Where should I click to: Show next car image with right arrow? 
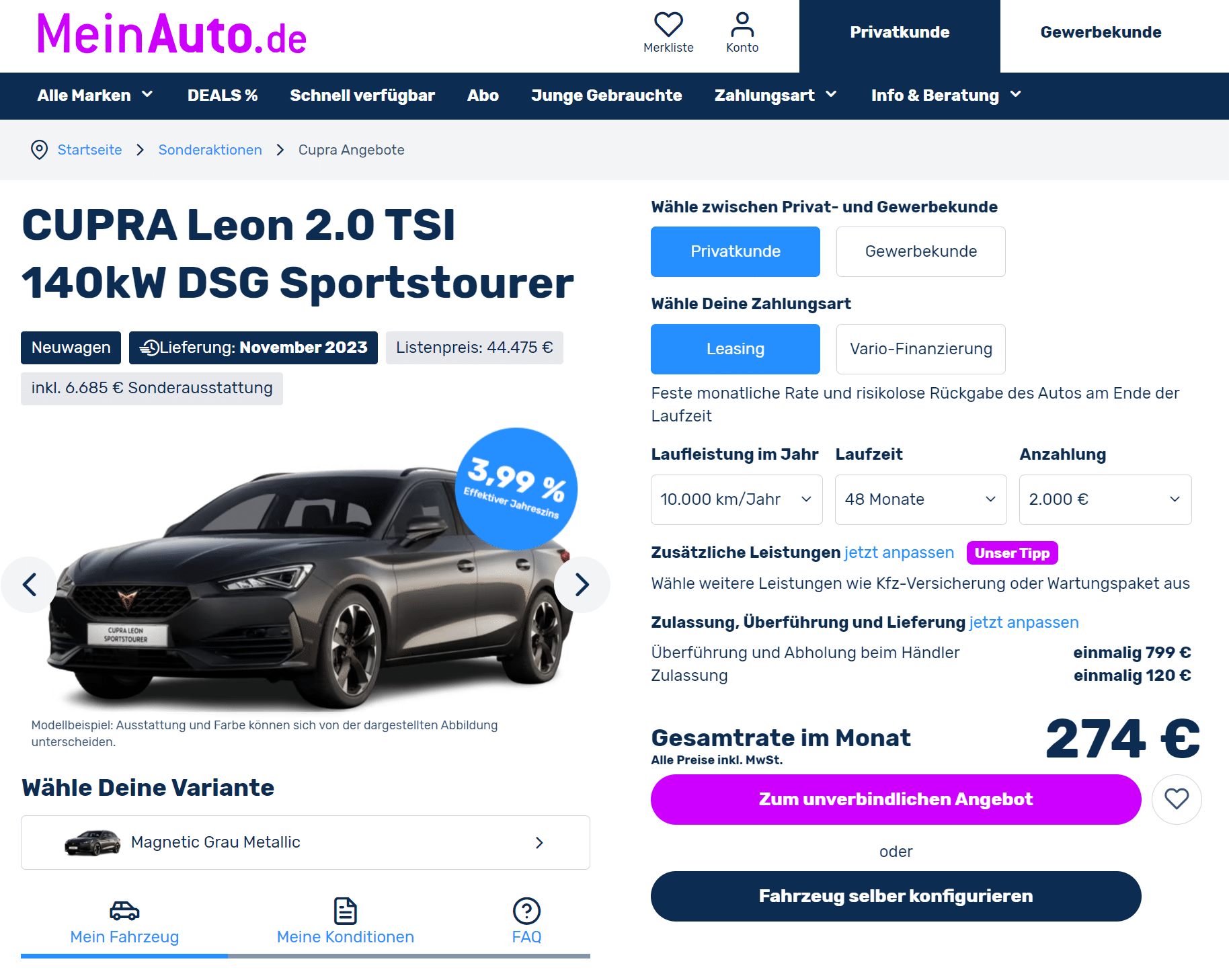tap(582, 585)
